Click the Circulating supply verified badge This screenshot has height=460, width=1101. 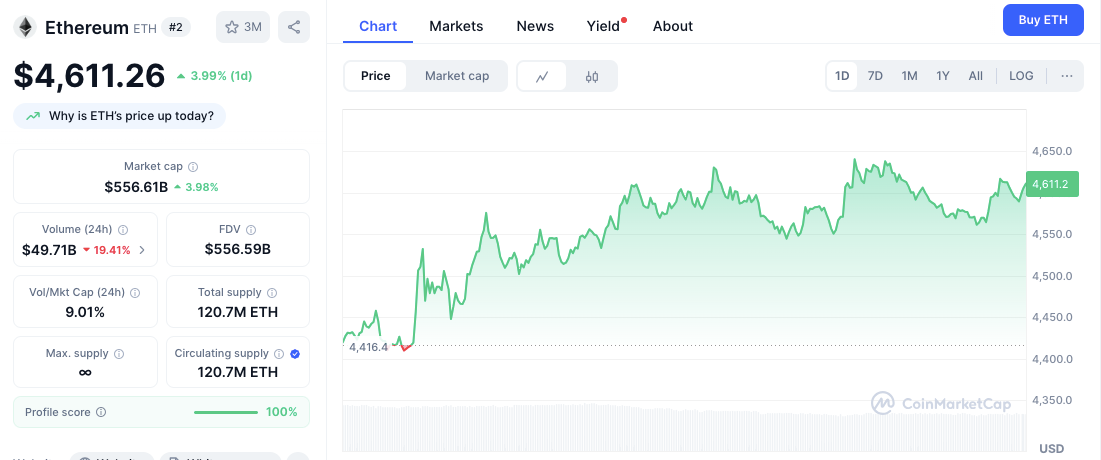tap(295, 354)
